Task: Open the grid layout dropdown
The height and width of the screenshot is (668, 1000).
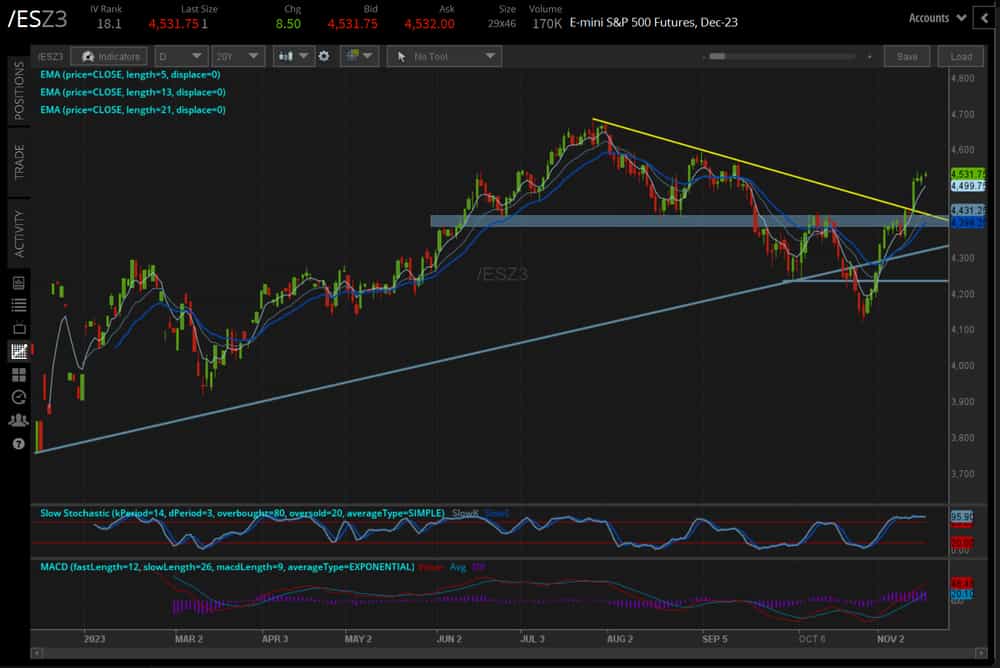Action: [360, 56]
